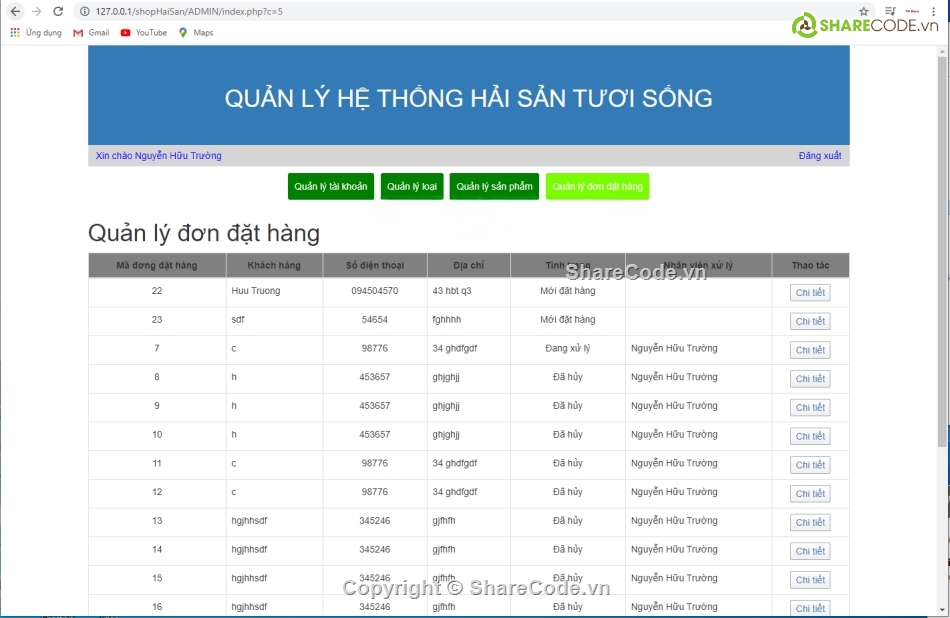This screenshot has width=950, height=618.
Task: View Chi tiết for order 14
Action: (x=810, y=551)
